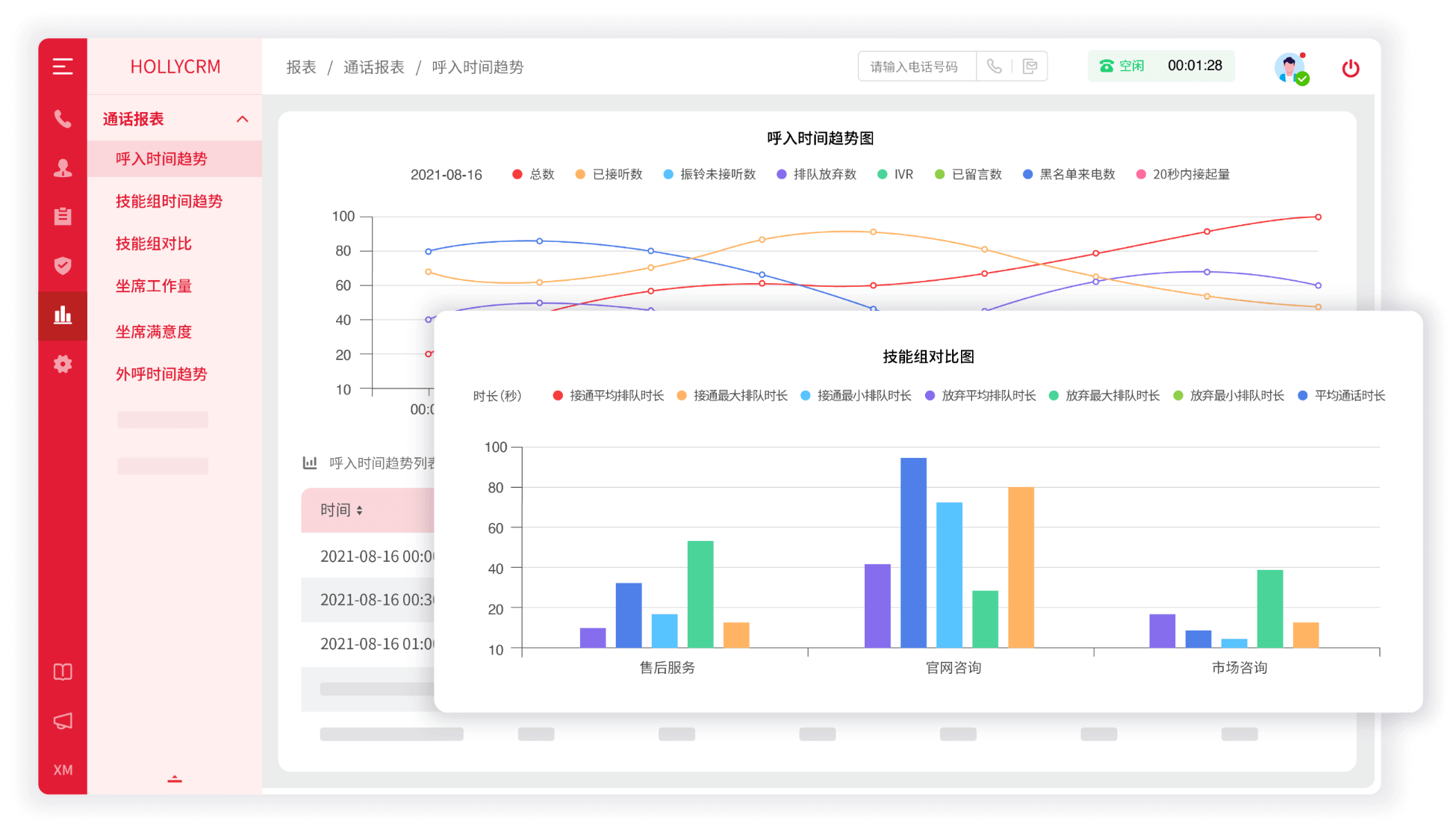
Task: Collapse the 通话报表 menu chevron
Action: point(242,120)
